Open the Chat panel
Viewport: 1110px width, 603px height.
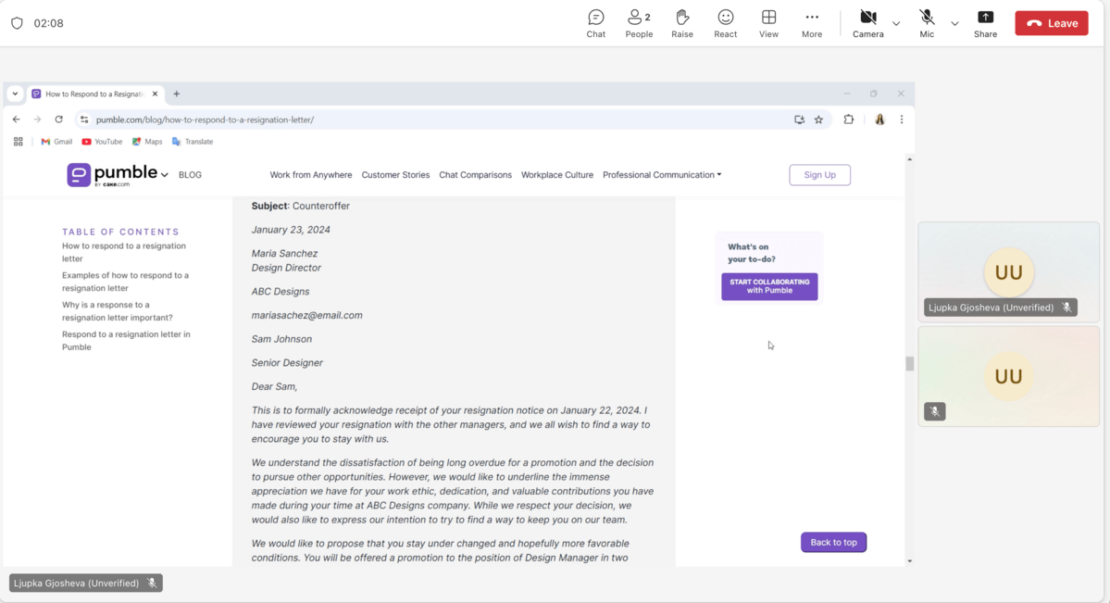pos(596,23)
